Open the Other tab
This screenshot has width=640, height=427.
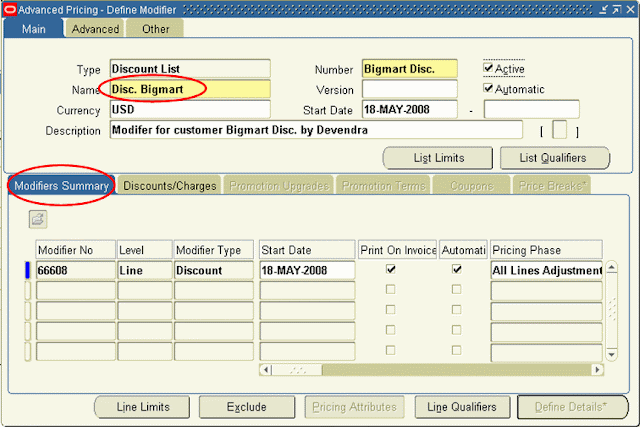pyautogui.click(x=155, y=29)
